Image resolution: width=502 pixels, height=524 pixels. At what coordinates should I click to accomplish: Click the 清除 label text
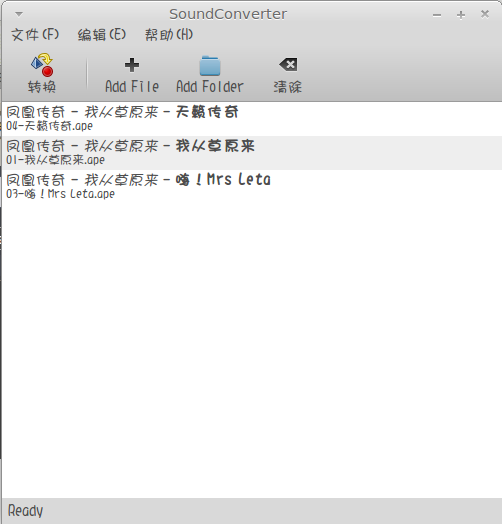pyautogui.click(x=288, y=87)
